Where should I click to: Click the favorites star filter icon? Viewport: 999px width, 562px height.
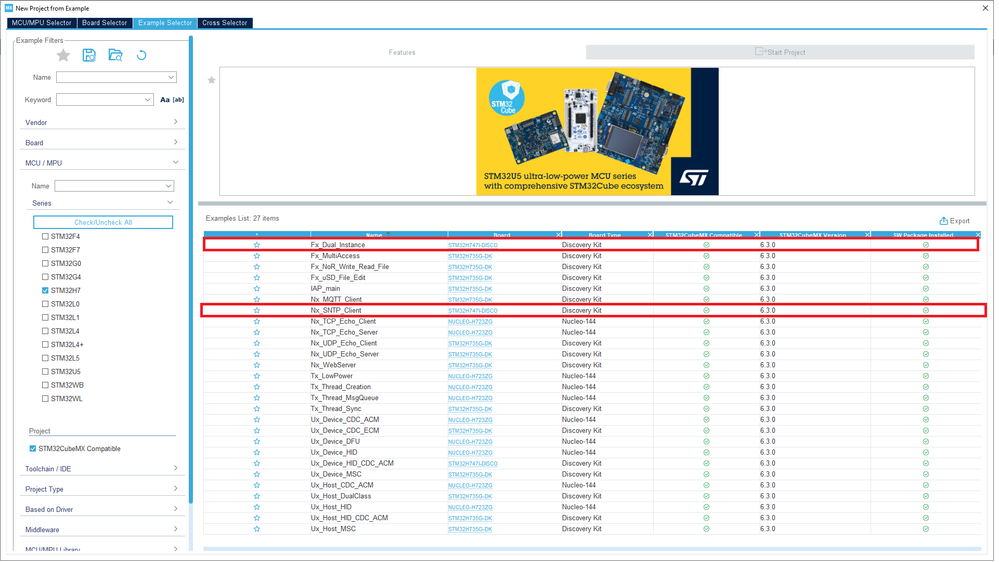click(63, 55)
